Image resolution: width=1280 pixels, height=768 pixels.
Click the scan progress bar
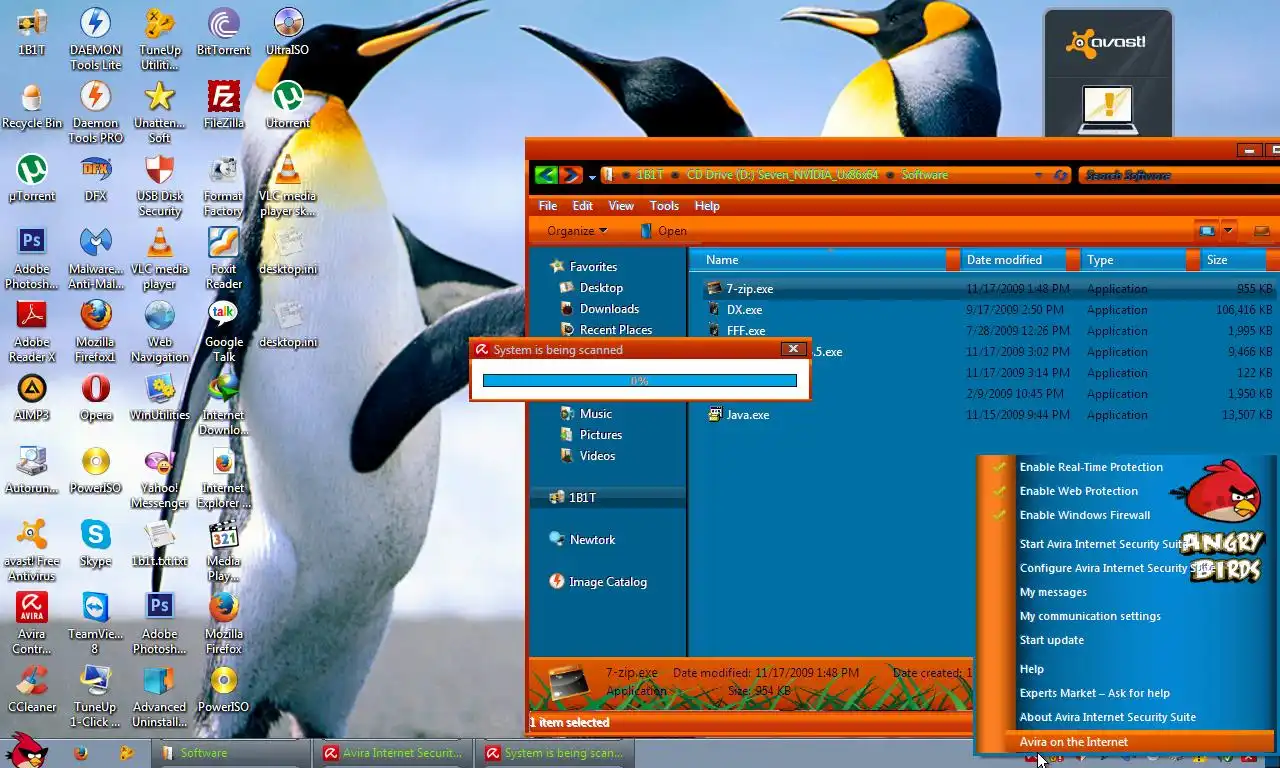639,381
